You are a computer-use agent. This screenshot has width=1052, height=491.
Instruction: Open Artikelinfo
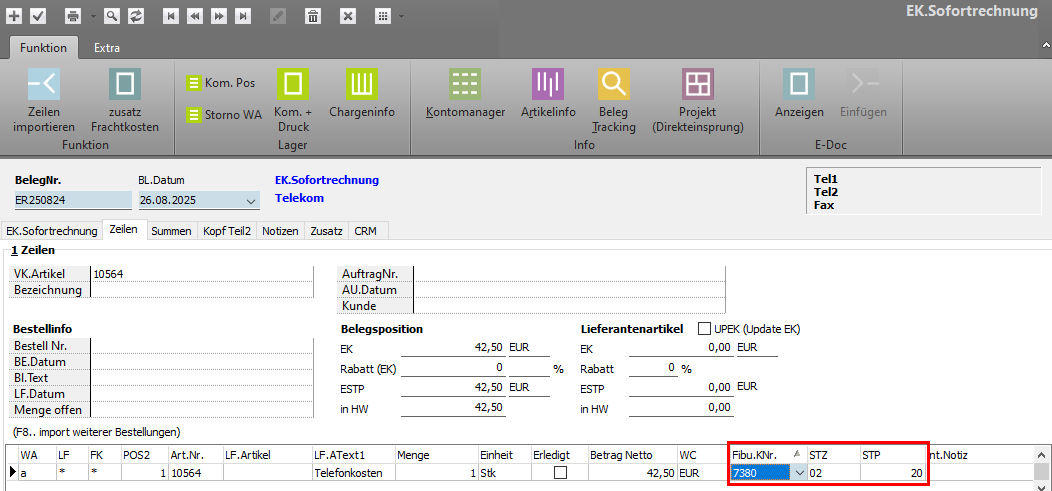point(548,94)
